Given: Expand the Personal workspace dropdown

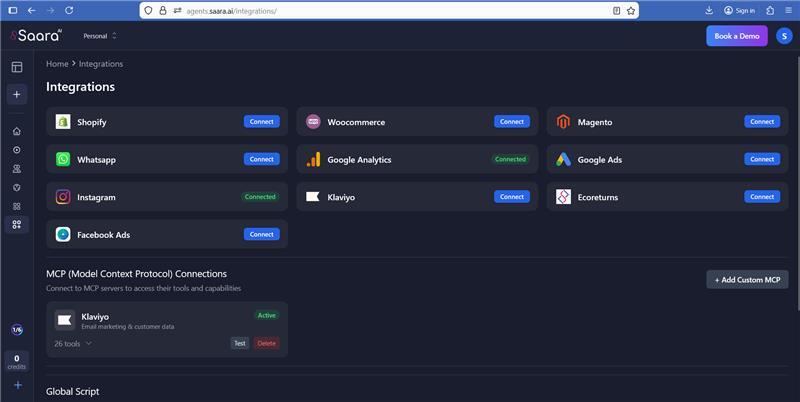Looking at the screenshot, I should click(x=100, y=36).
